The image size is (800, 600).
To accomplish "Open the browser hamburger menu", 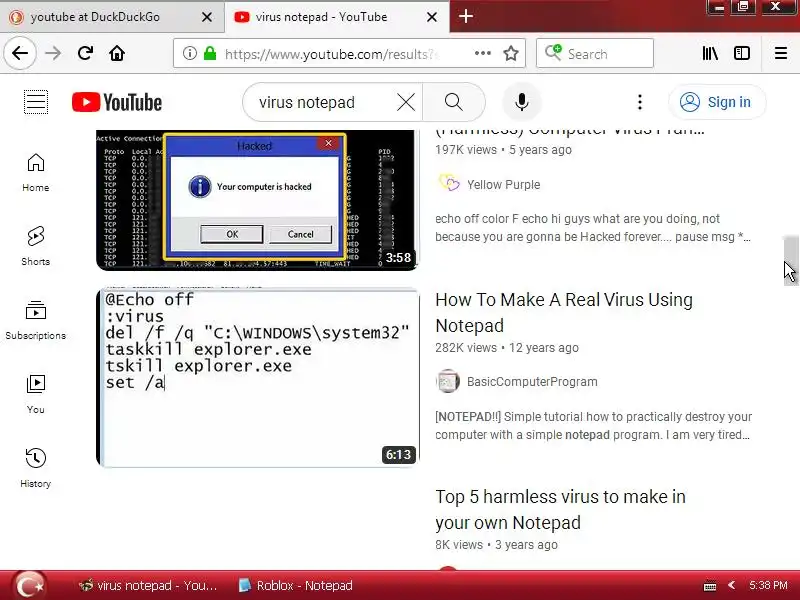I will 781,53.
